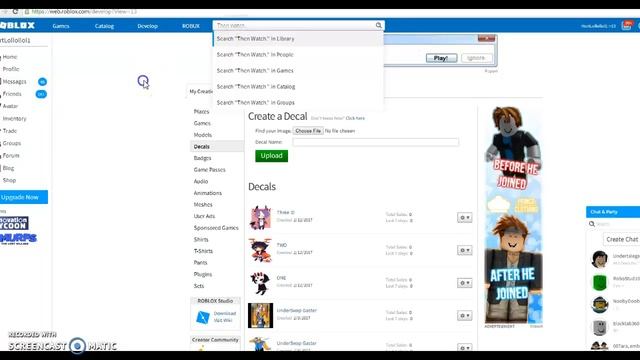Click the Choose File button
640x360 pixels.
[x=308, y=131]
